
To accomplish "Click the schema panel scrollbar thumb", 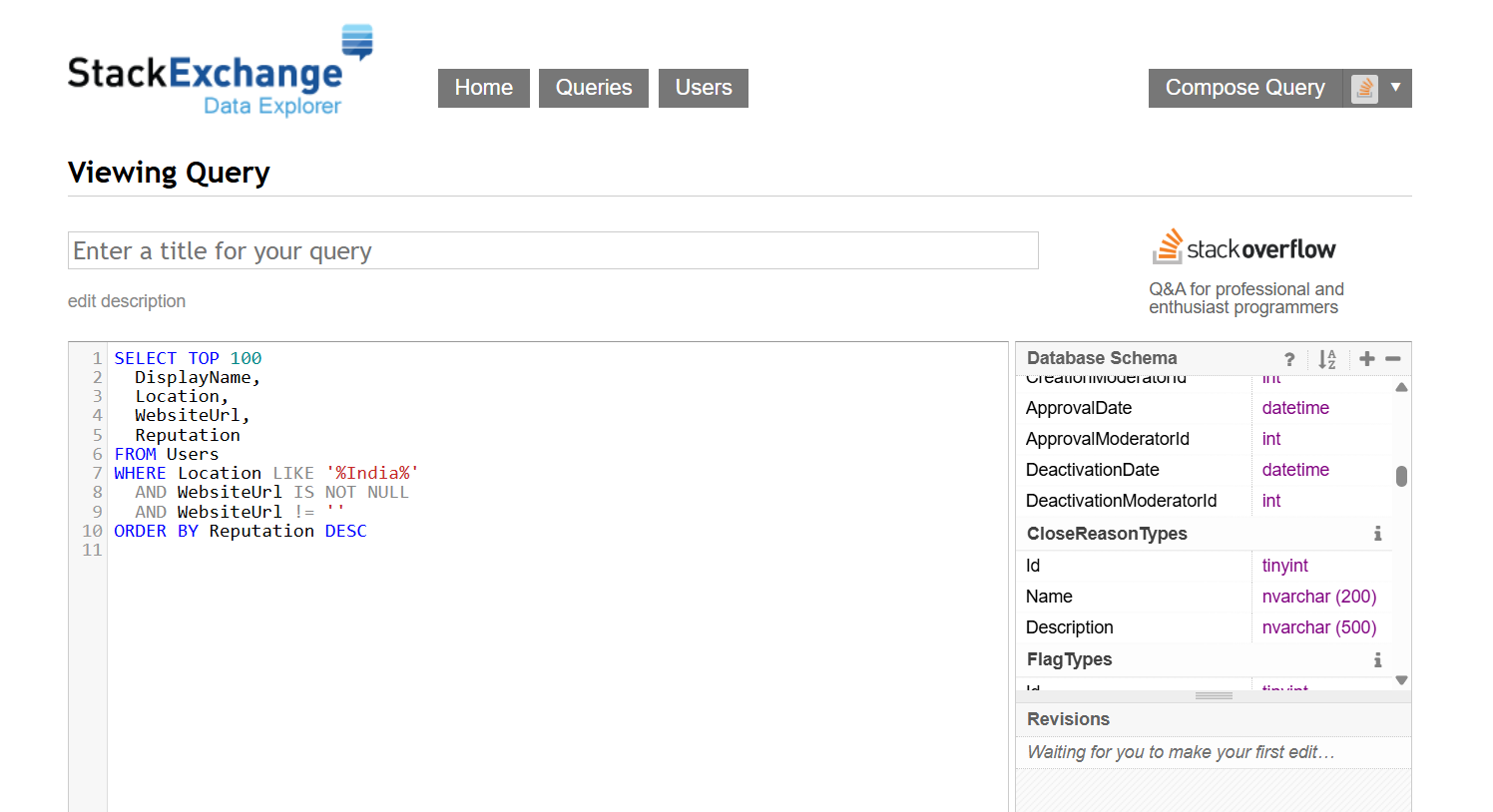I will pos(1401,476).
